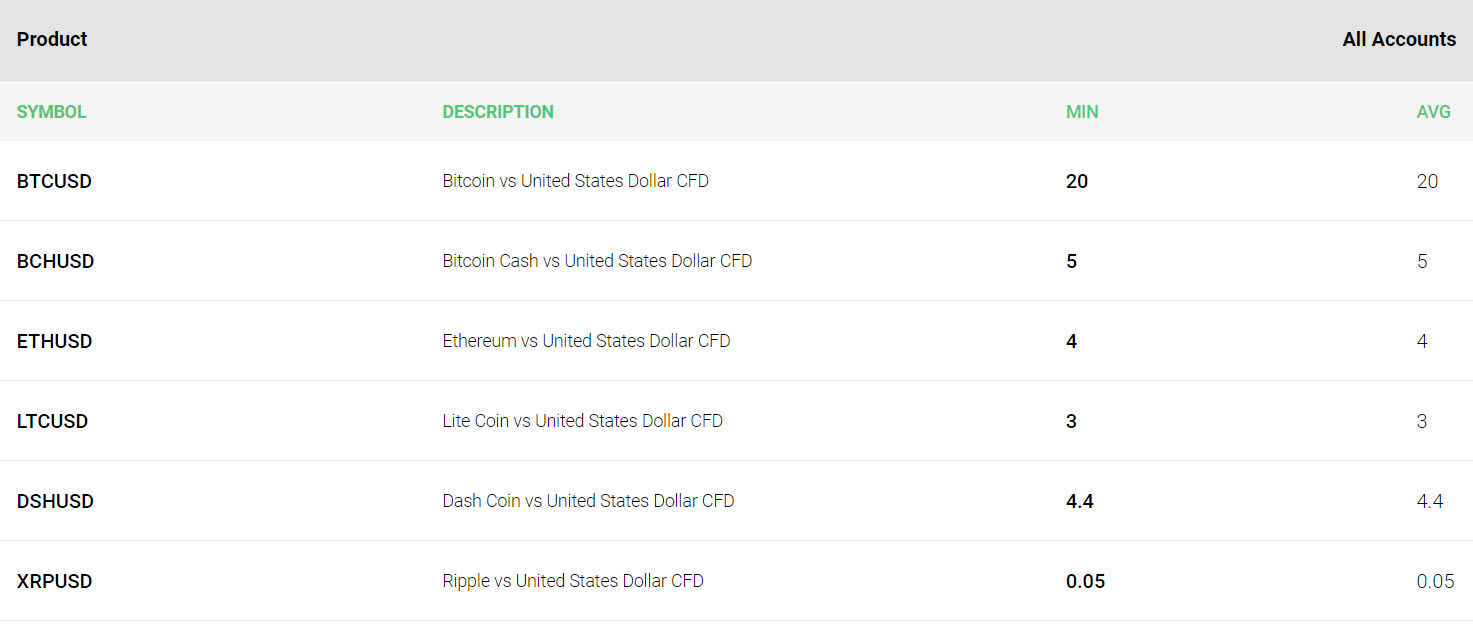Select the Ethereum vs United States Dollar description
Image resolution: width=1473 pixels, height=638 pixels.
tap(586, 341)
